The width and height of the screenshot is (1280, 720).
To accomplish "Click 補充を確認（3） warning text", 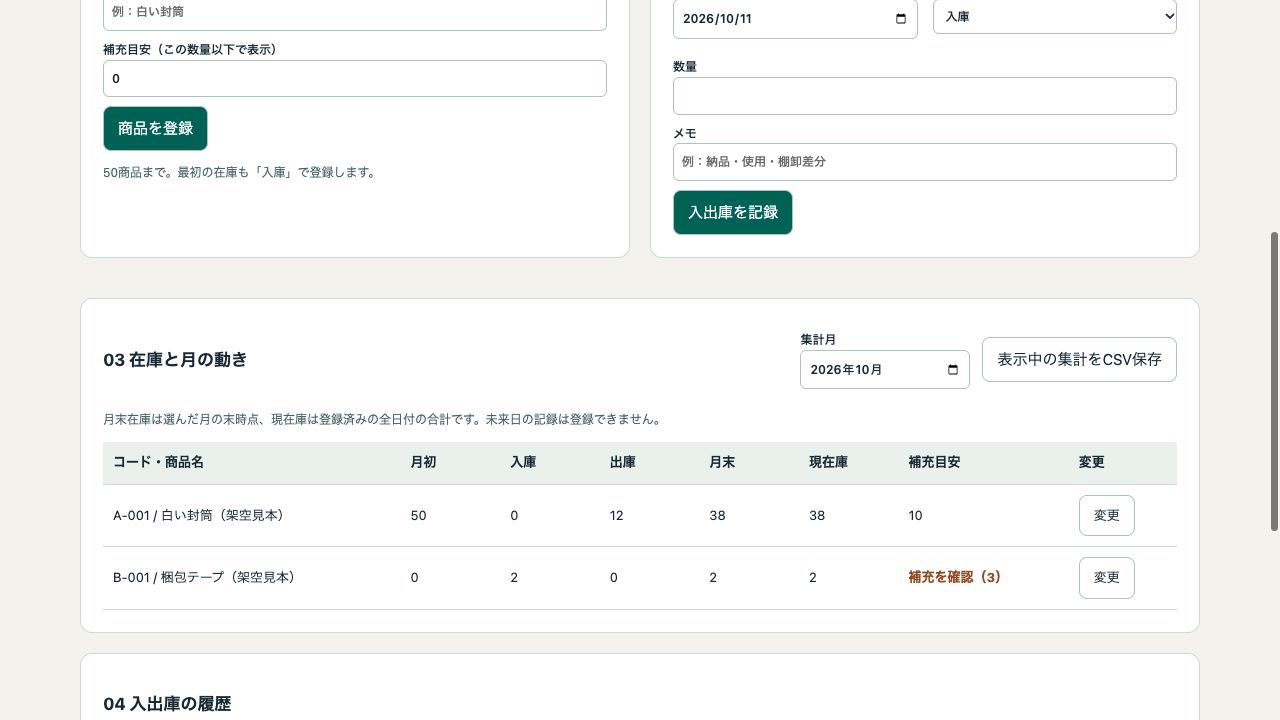I will click(x=955, y=577).
